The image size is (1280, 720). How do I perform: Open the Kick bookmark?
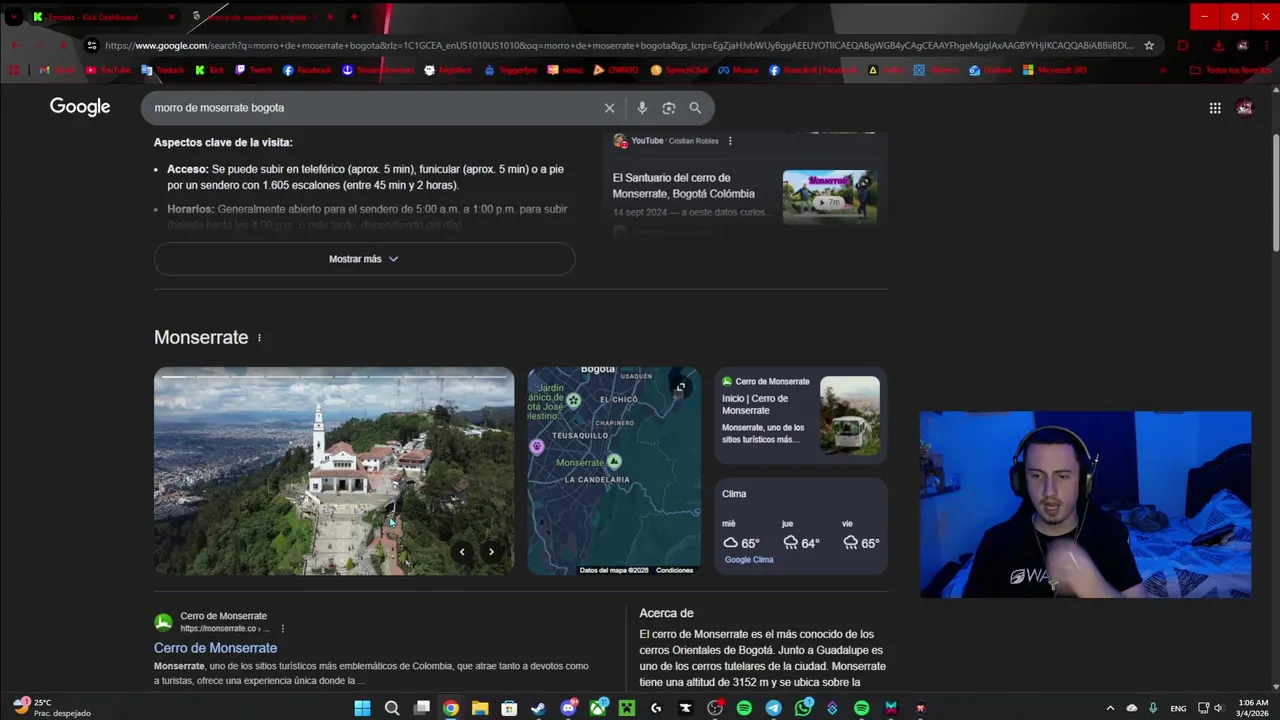[x=210, y=70]
